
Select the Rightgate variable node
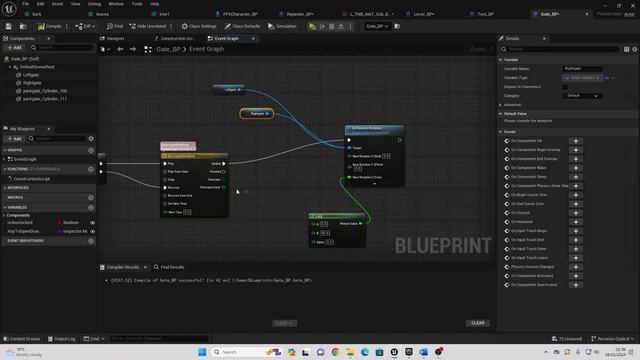(257, 113)
